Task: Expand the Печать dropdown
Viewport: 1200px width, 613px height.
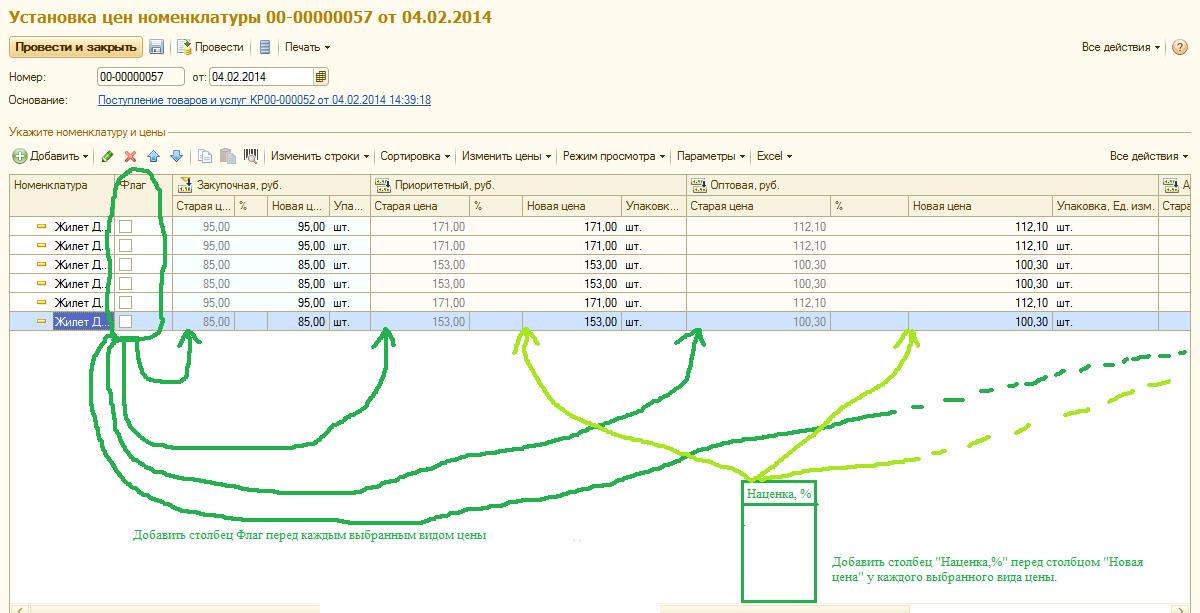Action: point(307,47)
